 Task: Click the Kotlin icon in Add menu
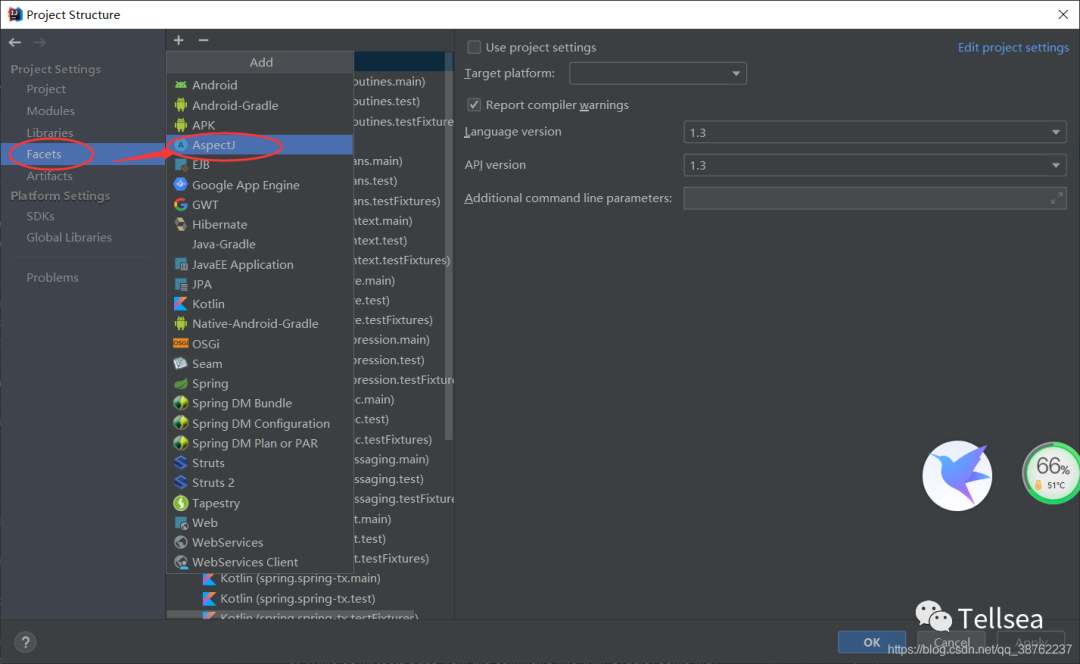(180, 304)
